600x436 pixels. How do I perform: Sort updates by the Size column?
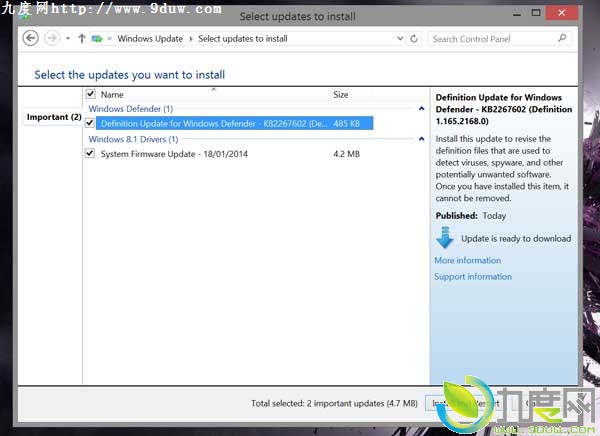coord(341,95)
